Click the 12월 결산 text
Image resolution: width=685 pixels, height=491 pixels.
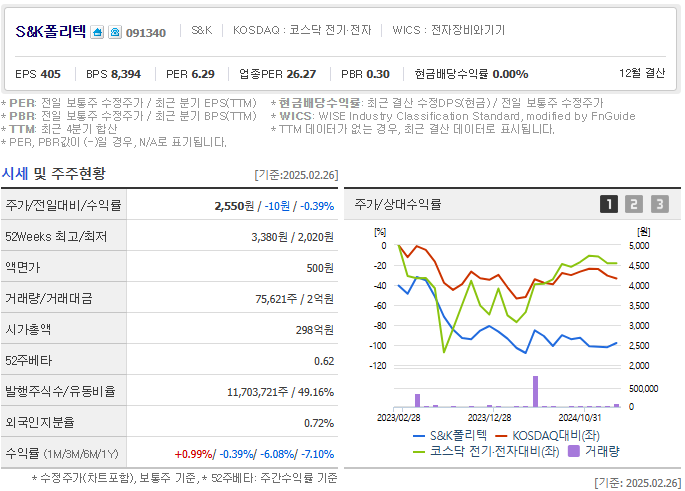coord(642,73)
